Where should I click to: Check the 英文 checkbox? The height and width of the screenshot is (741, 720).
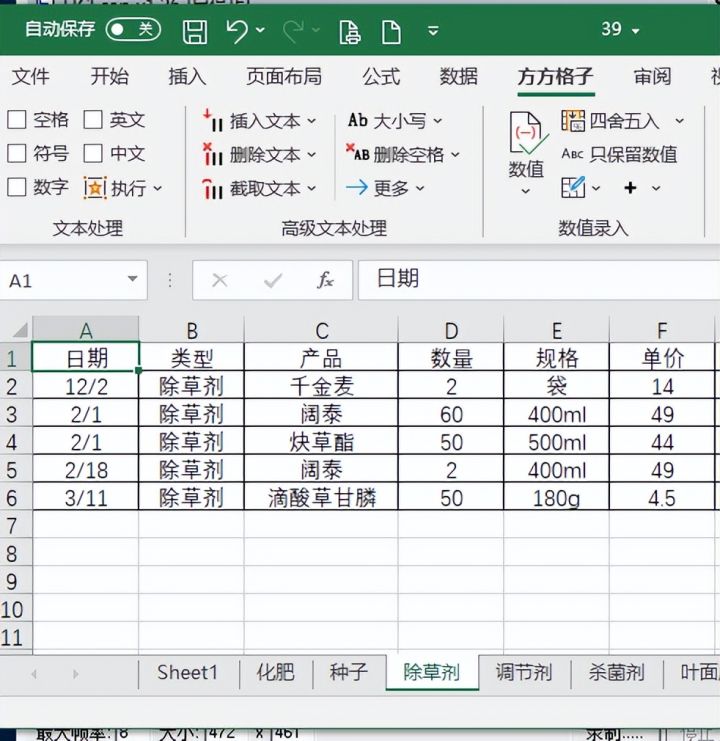pyautogui.click(x=93, y=120)
